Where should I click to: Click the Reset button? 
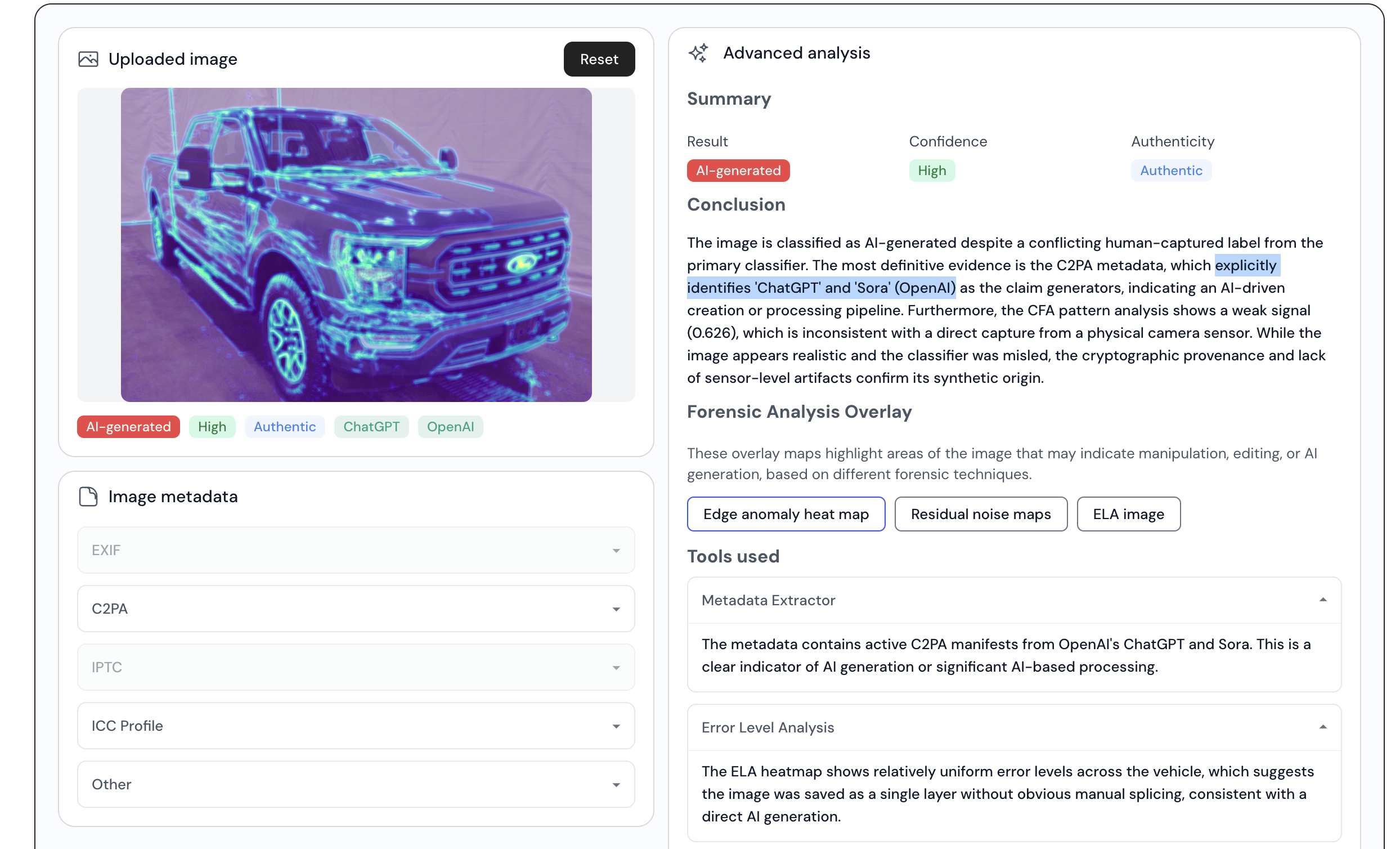[x=599, y=59]
